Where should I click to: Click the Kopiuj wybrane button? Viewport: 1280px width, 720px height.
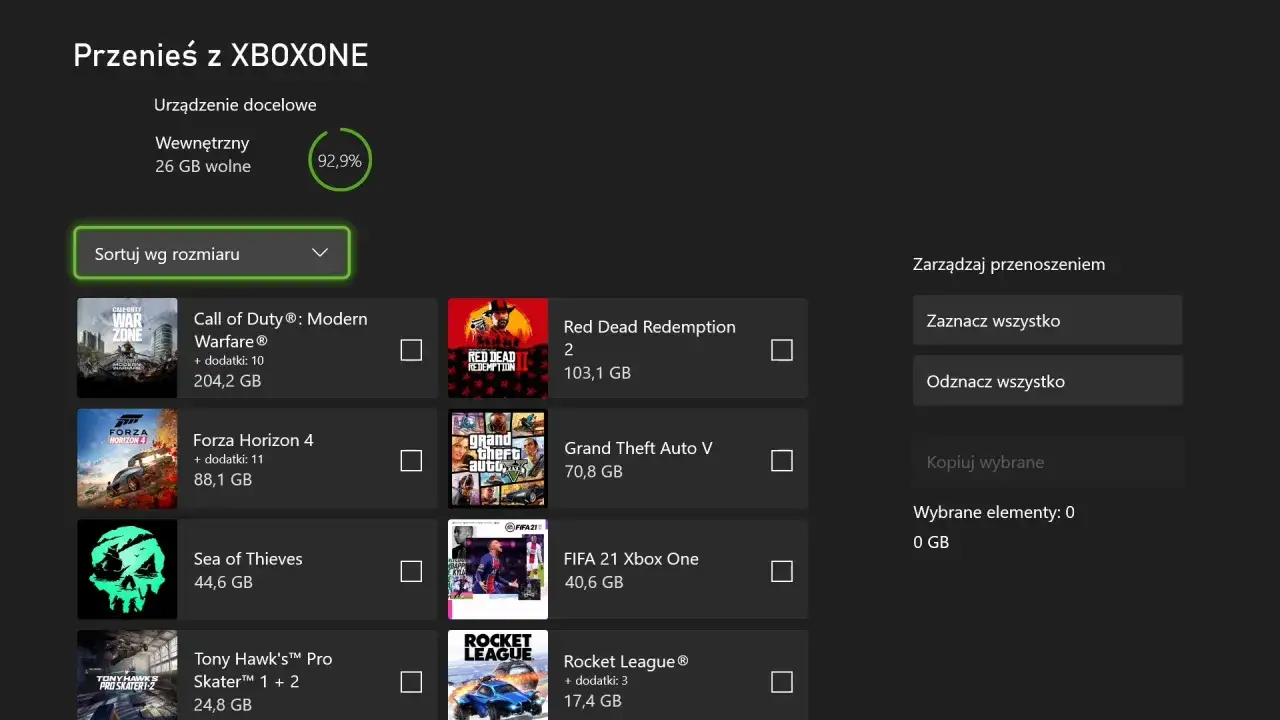1047,462
